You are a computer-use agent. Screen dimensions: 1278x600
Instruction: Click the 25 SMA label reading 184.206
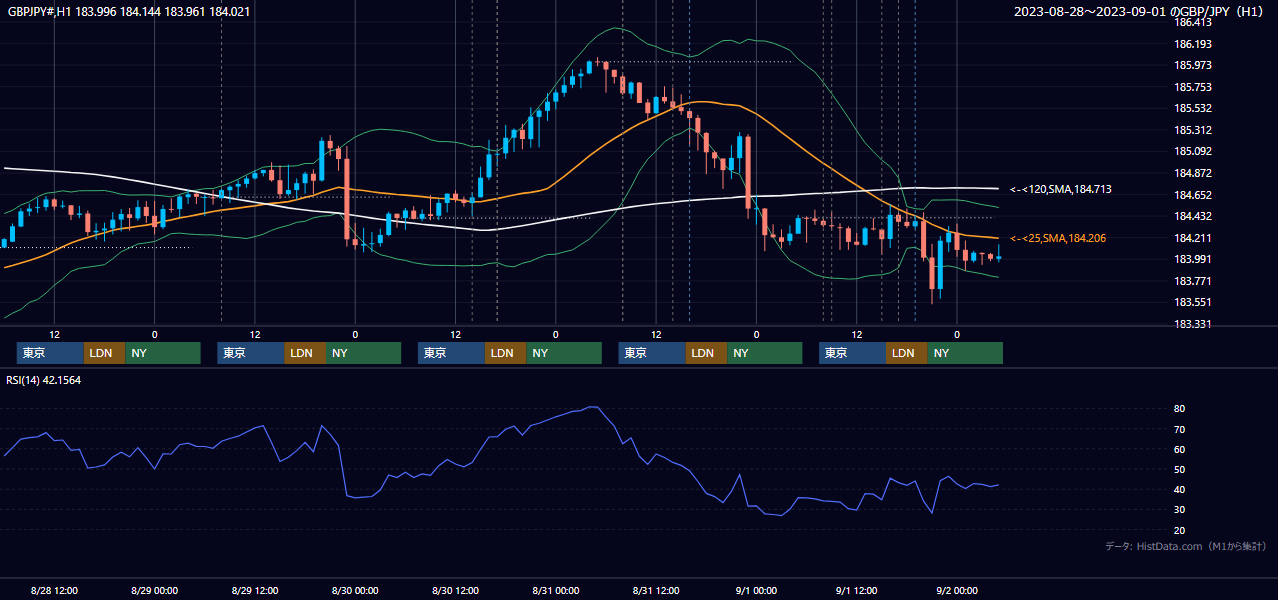click(1058, 238)
